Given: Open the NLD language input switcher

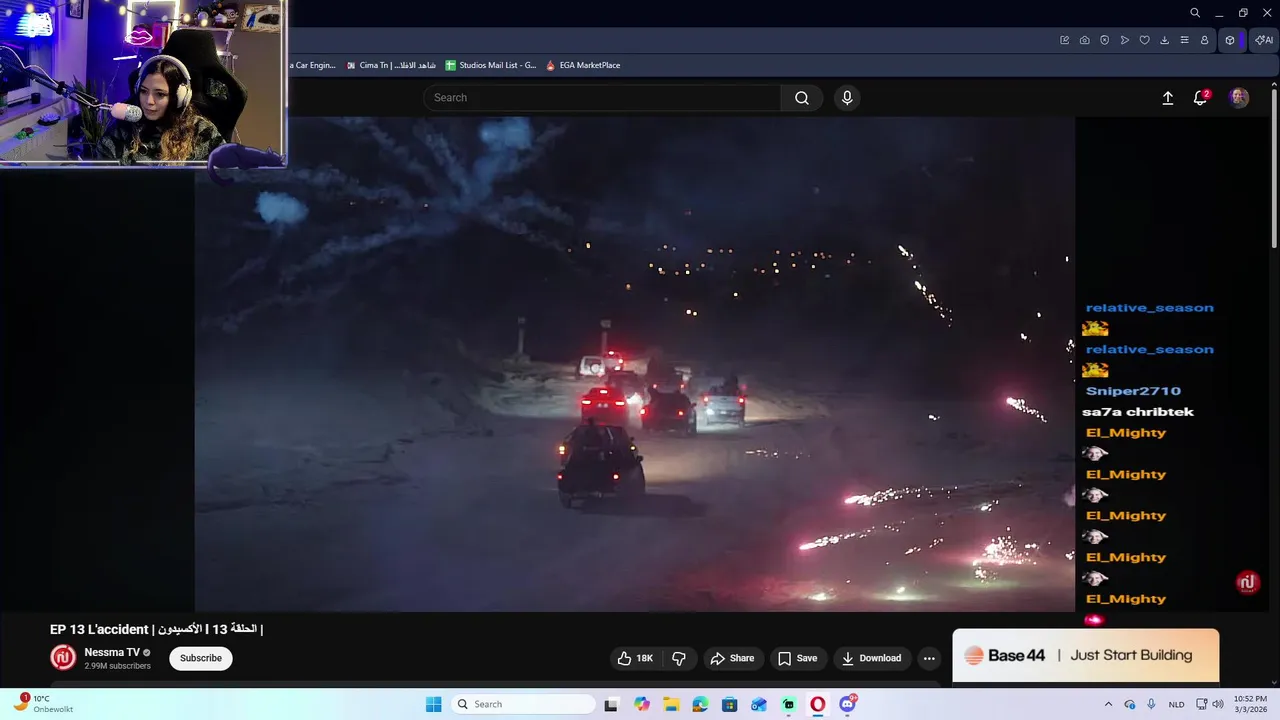Looking at the screenshot, I should (1177, 704).
